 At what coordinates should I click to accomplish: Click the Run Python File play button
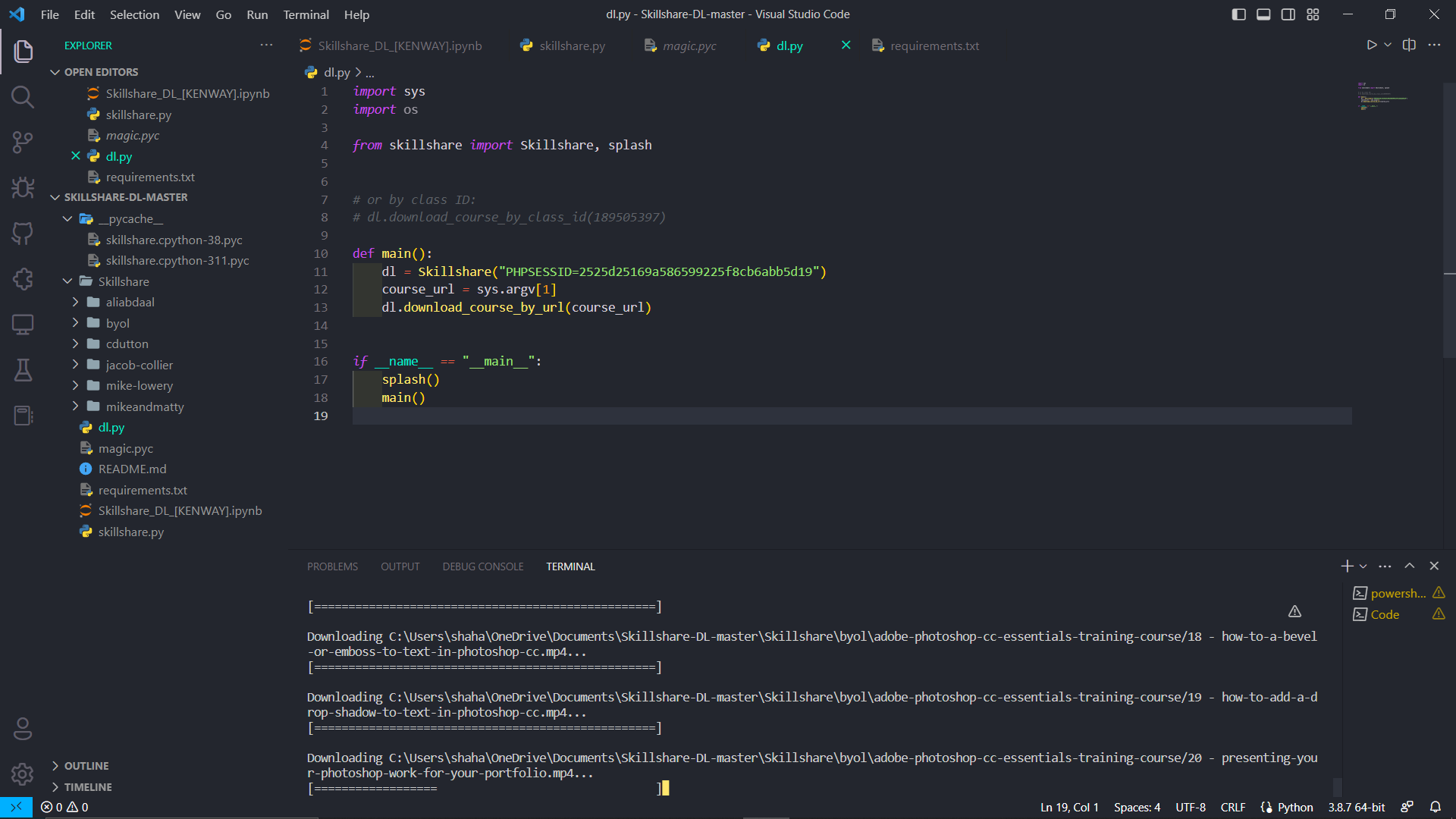point(1371,45)
